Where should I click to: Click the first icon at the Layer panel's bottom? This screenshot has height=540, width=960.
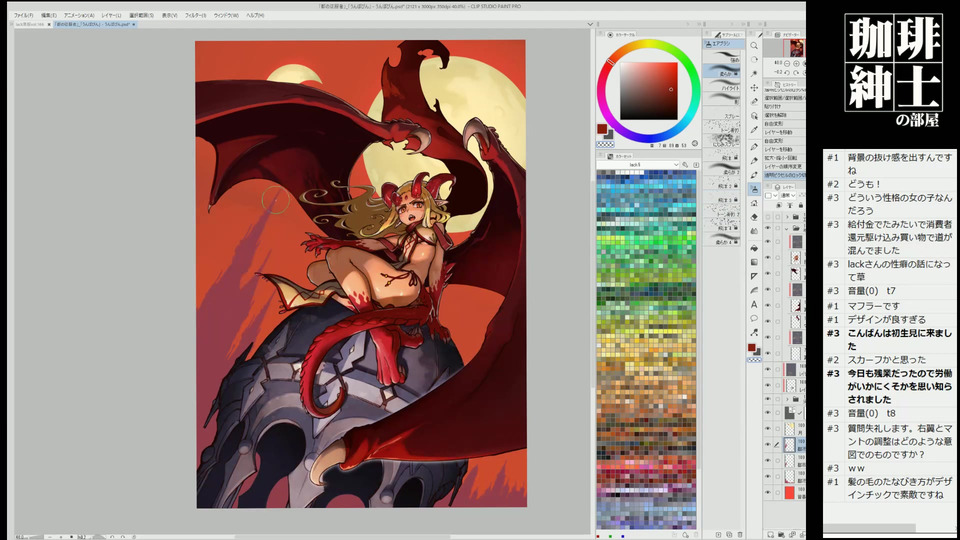coord(771,534)
